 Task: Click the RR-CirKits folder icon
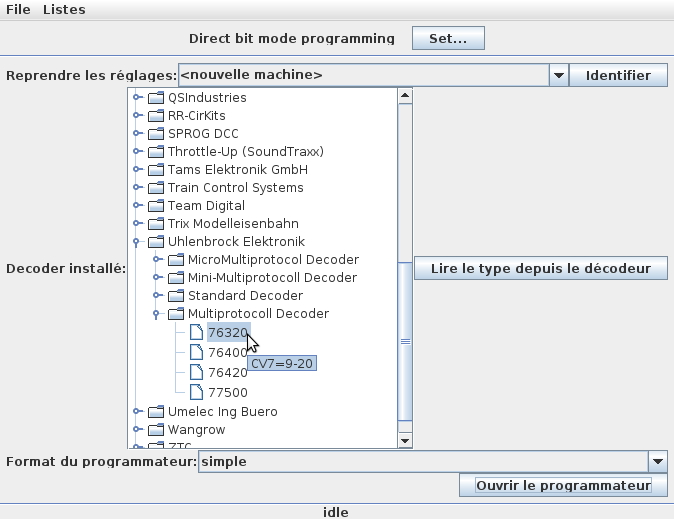156,116
